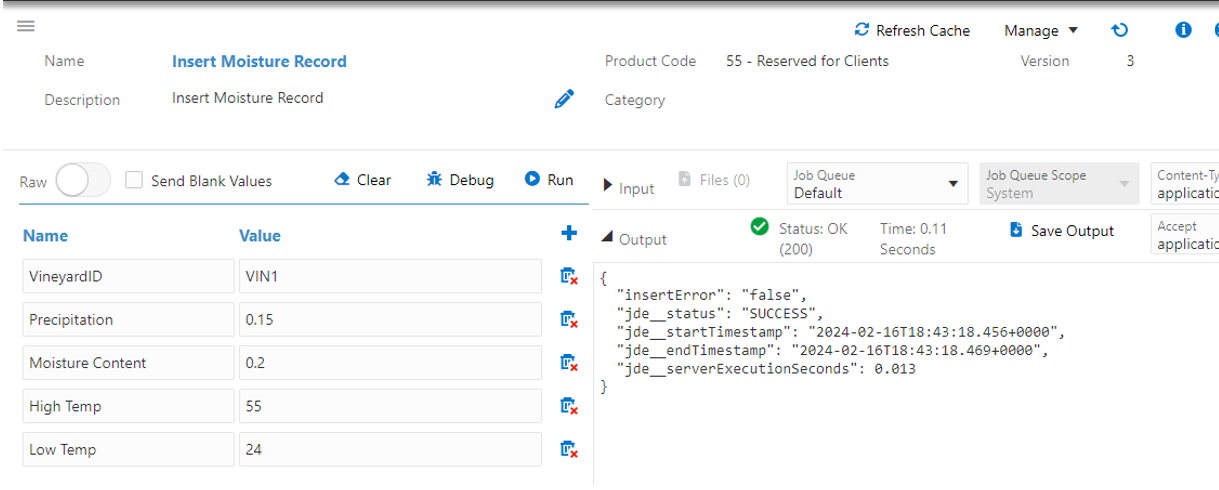Toggle the Raw switch
1219x490 pixels.
(x=83, y=181)
